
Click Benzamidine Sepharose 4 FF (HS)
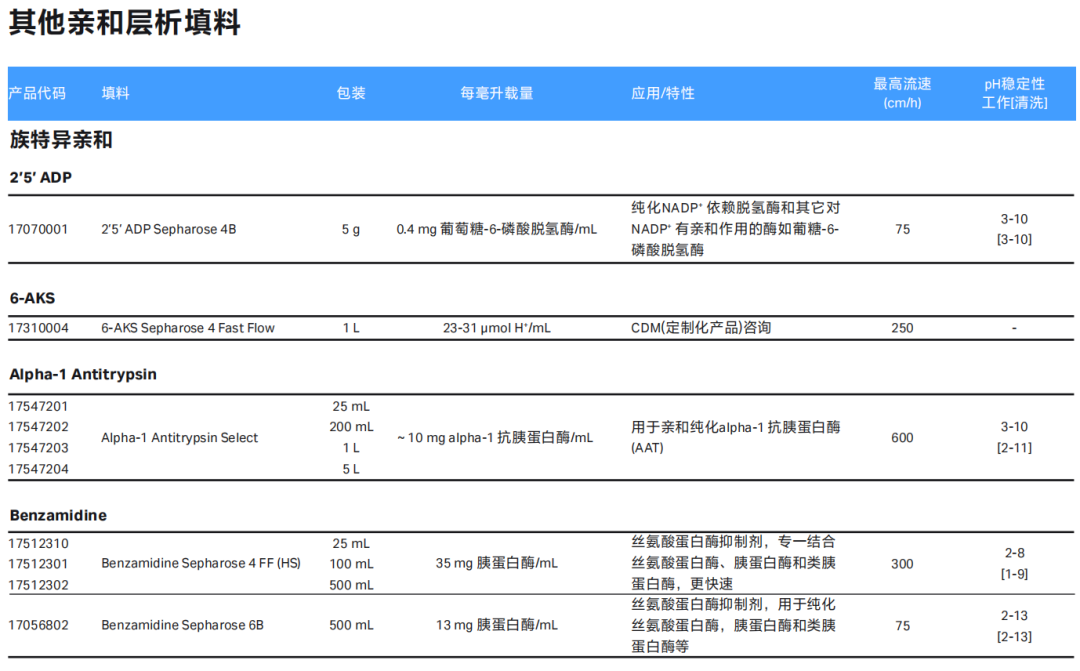pos(201,564)
